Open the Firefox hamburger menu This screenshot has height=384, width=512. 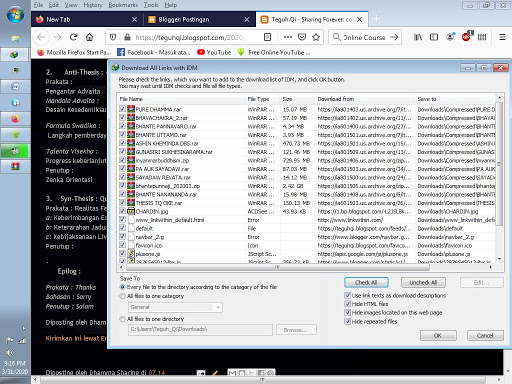coord(502,37)
